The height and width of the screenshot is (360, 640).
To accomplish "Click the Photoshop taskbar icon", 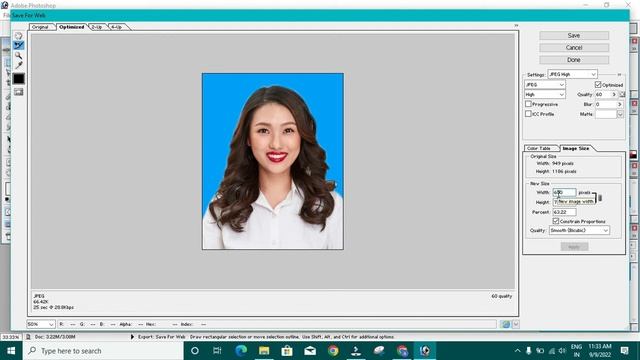I will [x=424, y=351].
